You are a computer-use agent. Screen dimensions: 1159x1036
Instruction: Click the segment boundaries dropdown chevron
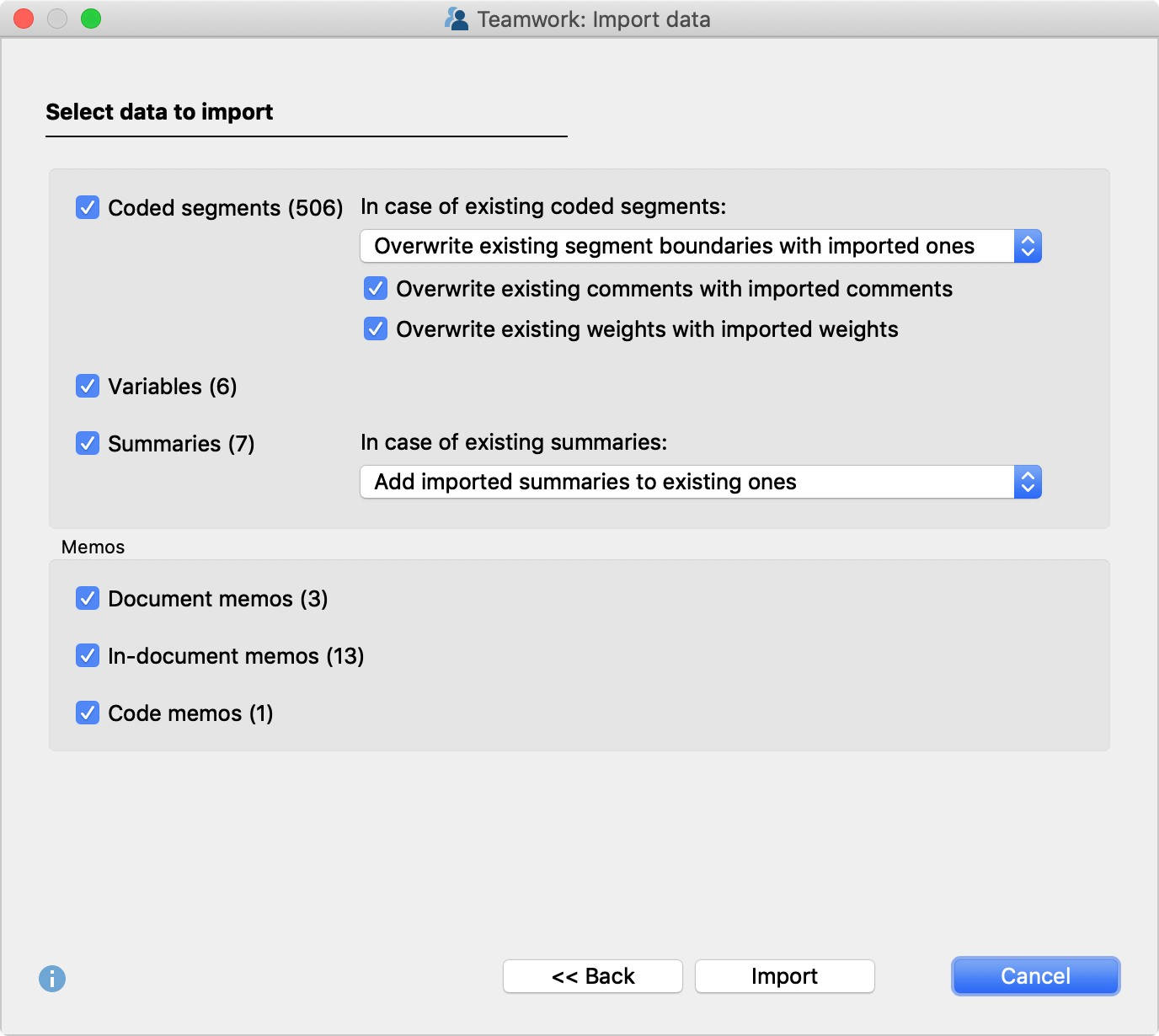click(1028, 246)
